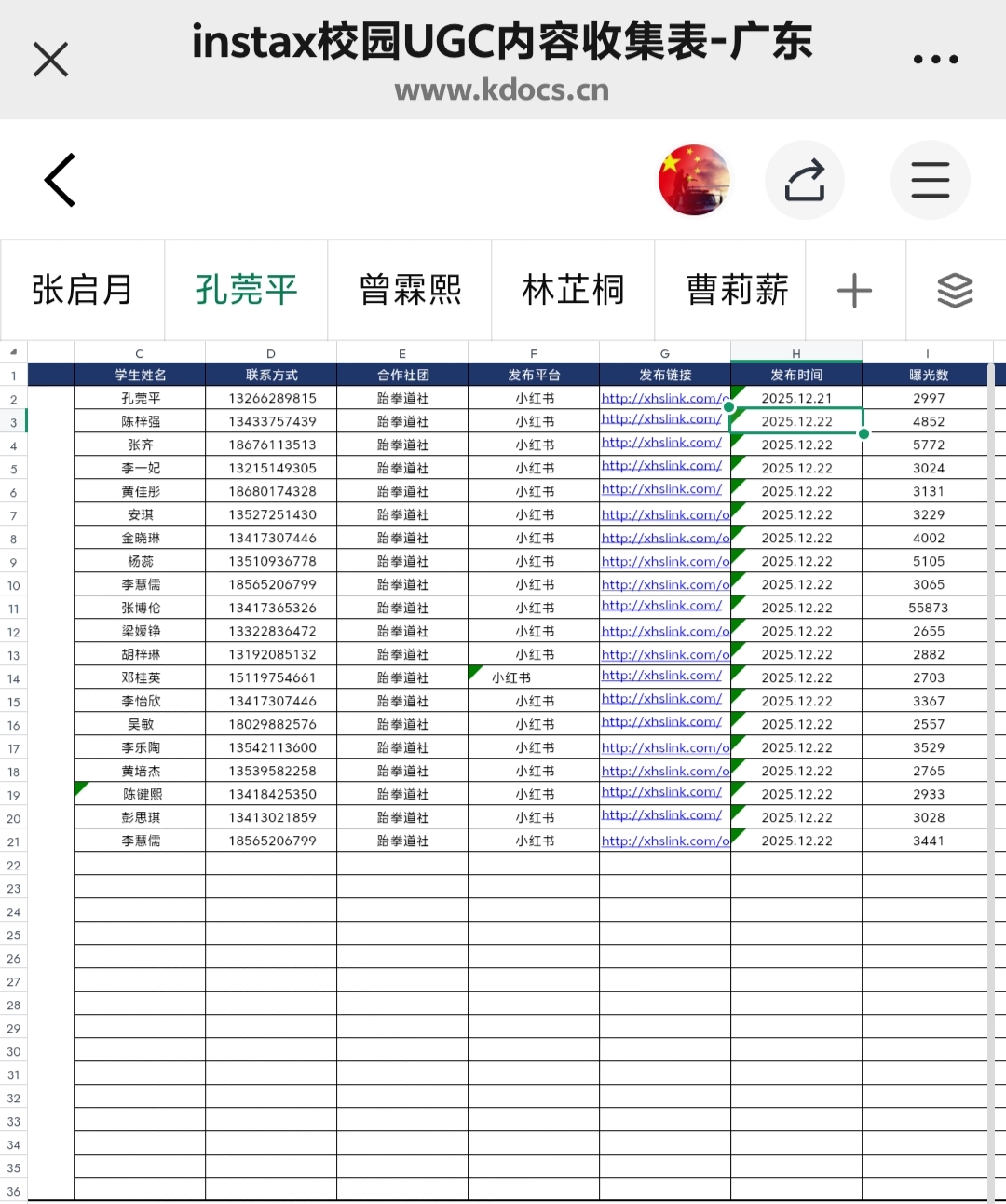Select the cell with name 孔莞平 in row 2
Image resolution: width=1006 pixels, height=1204 pixels.
pyautogui.click(x=140, y=398)
